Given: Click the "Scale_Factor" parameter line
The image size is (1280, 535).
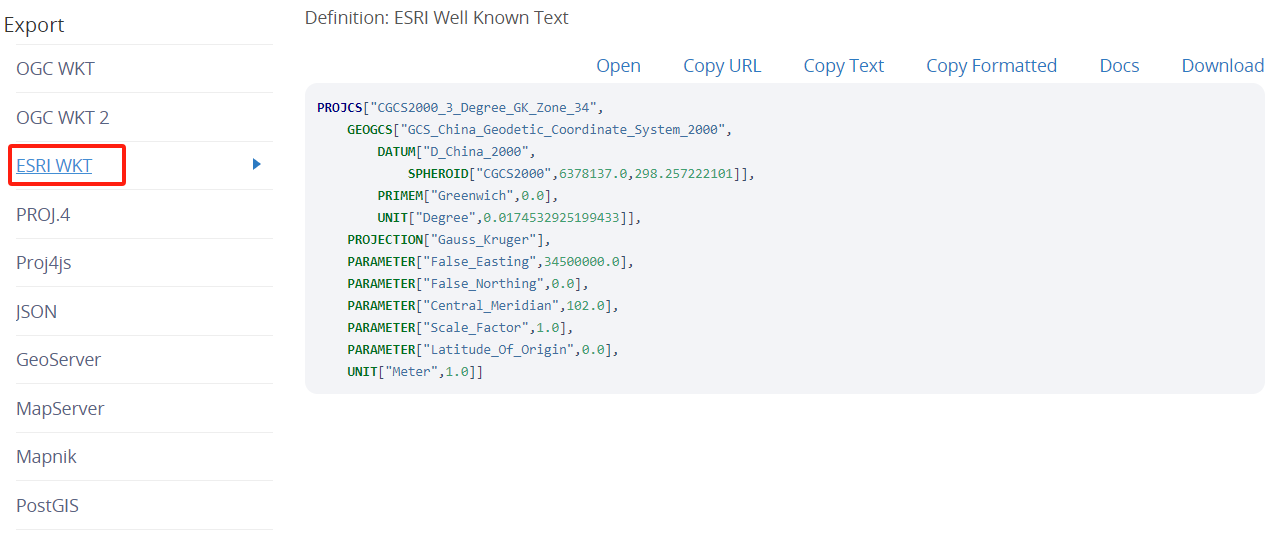Looking at the screenshot, I should tap(460, 328).
